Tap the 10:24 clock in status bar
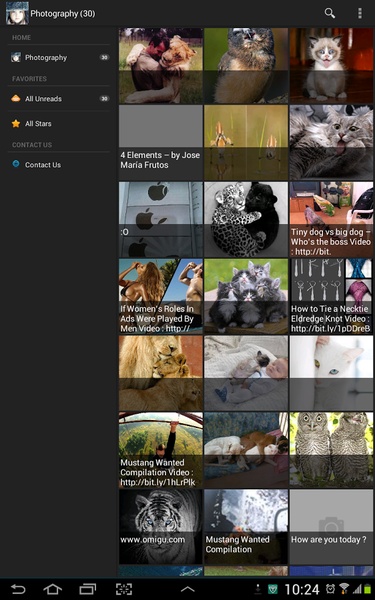Screen dimensions: 375x600 (302, 589)
